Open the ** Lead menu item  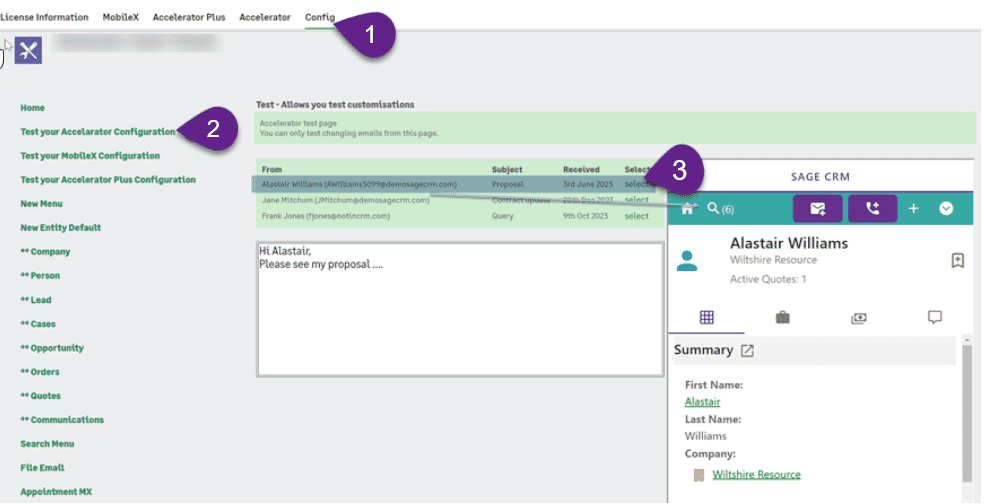click(36, 300)
